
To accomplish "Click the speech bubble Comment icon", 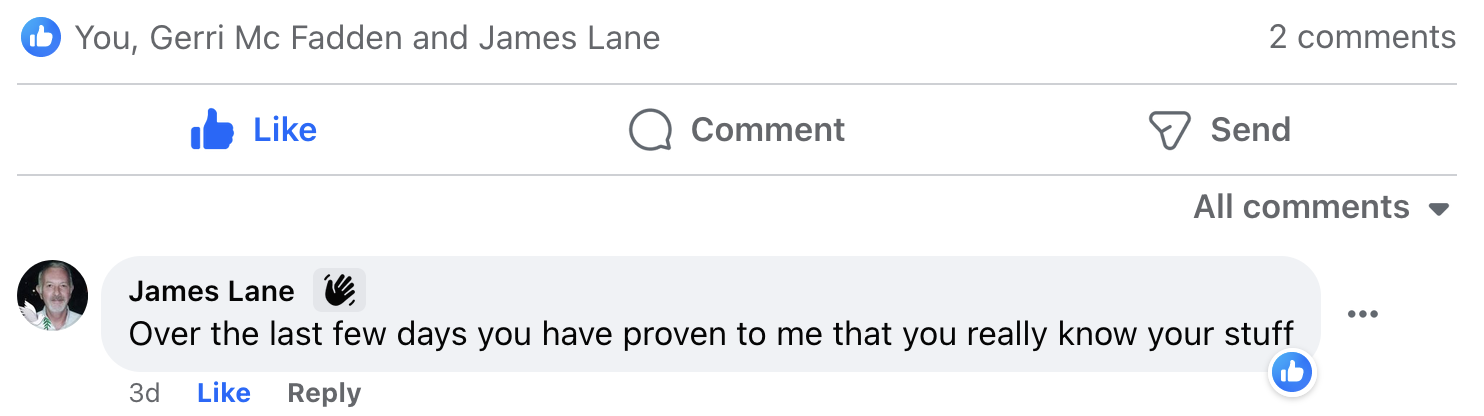I will (650, 131).
